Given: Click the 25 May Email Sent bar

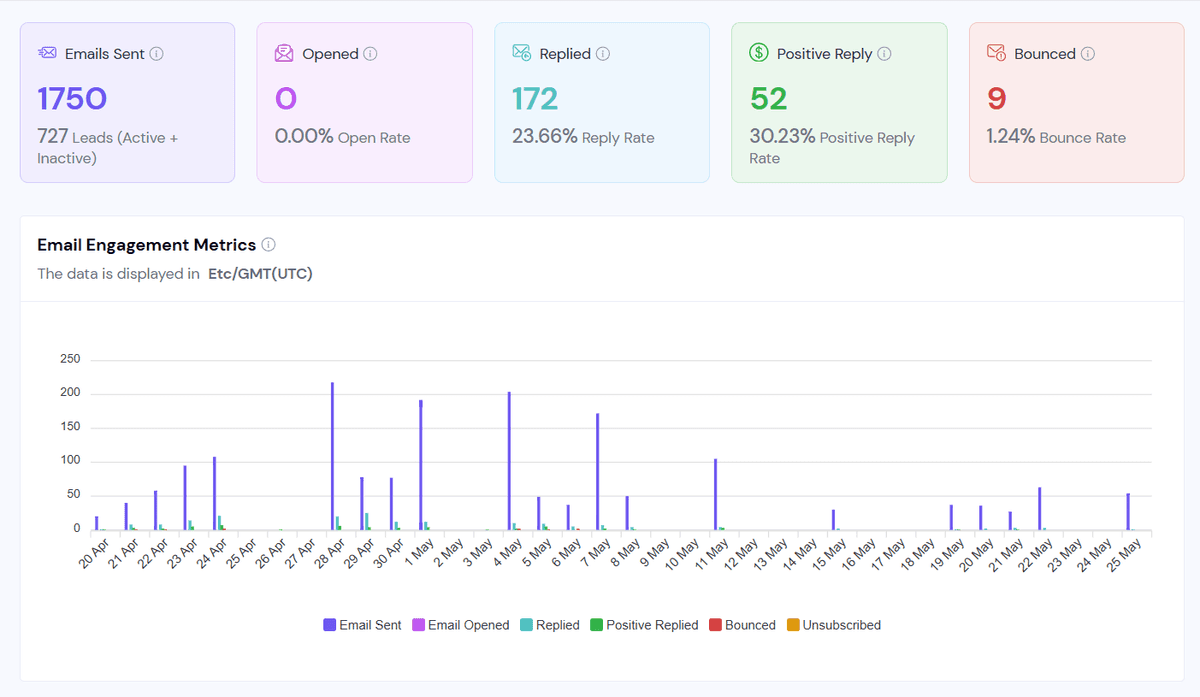Looking at the screenshot, I should (x=1128, y=512).
